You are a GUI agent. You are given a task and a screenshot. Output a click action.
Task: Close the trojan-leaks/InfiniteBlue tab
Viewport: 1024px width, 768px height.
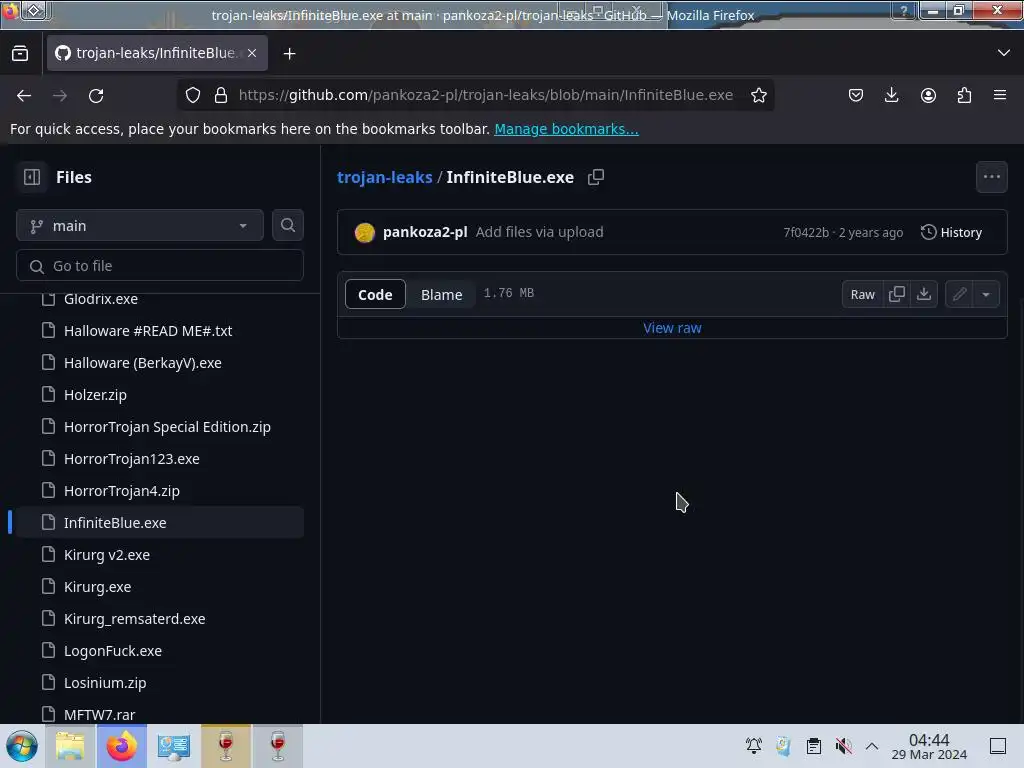pos(252,53)
